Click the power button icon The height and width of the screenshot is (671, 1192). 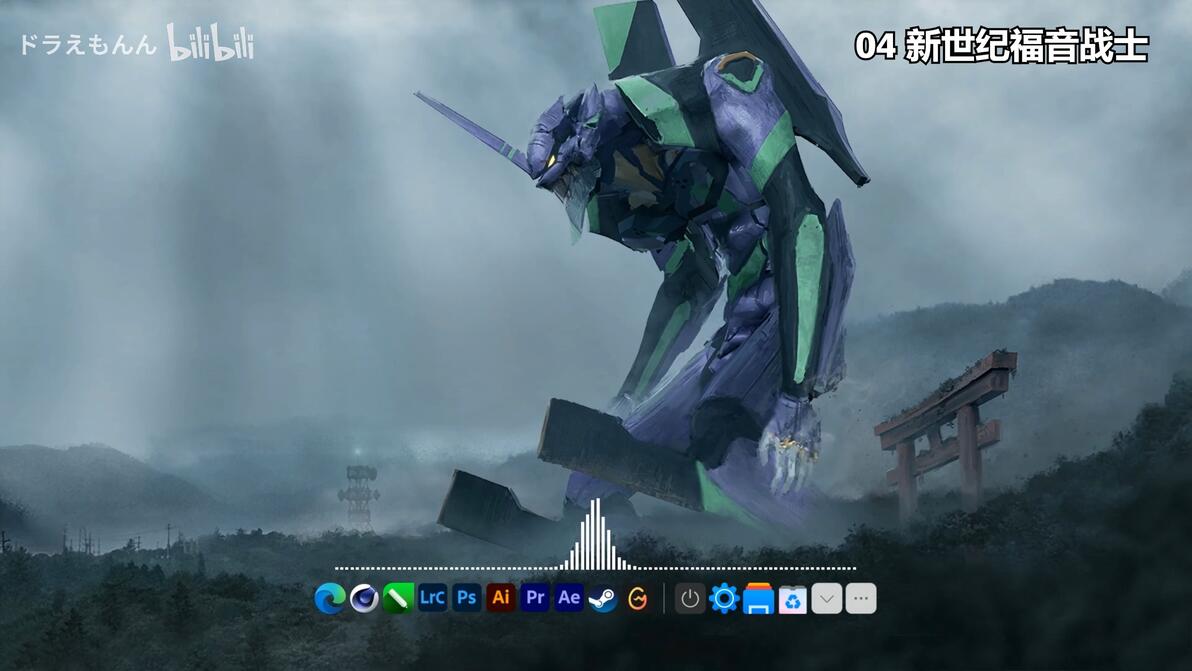[690, 599]
